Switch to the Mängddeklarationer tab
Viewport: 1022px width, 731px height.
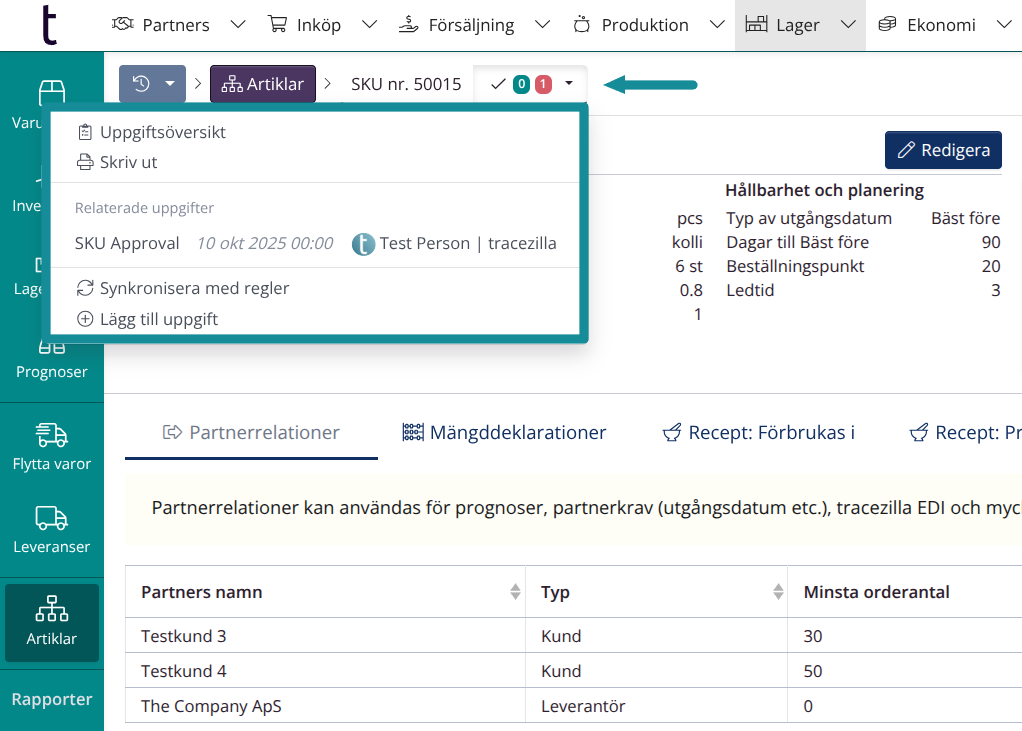[504, 433]
